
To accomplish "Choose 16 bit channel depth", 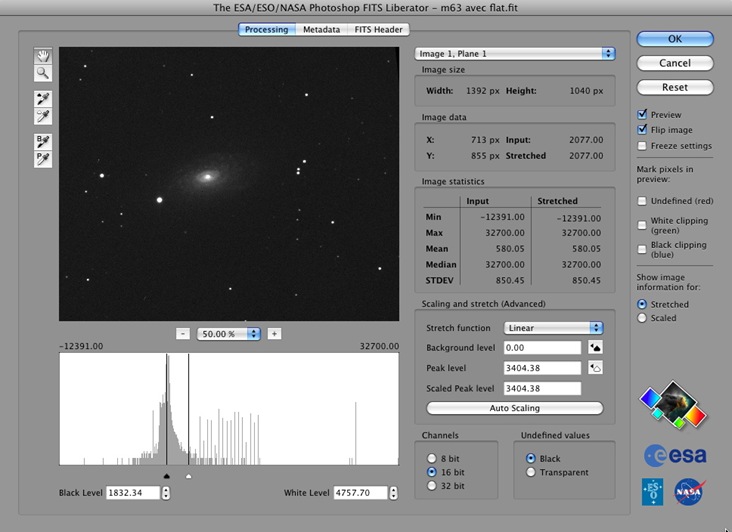I will coord(432,472).
